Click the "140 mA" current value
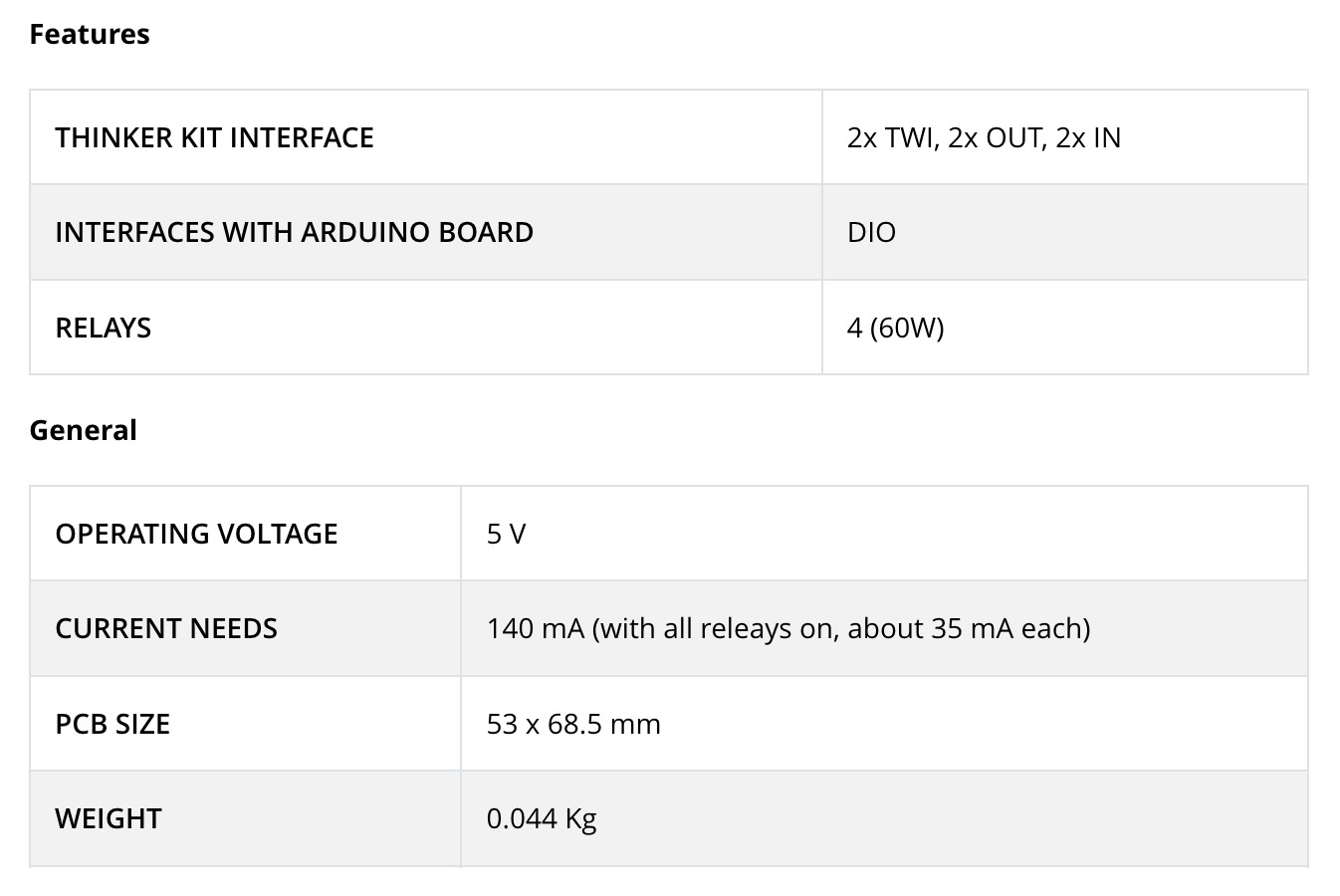1340x896 pixels. pyautogui.click(x=535, y=628)
